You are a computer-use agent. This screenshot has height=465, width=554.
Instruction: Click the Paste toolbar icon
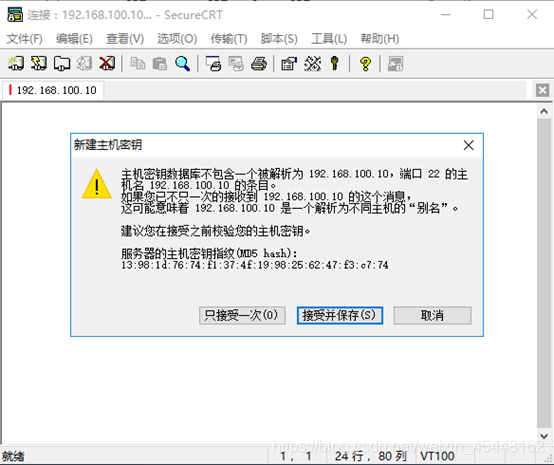tap(160, 64)
